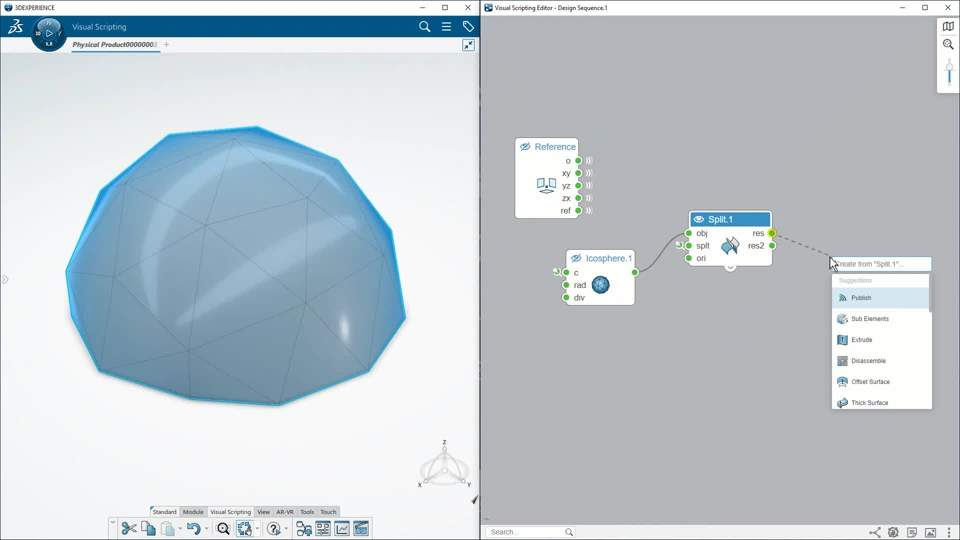Switch to the AR-VR toolbar tab
960x540 pixels.
coord(285,512)
